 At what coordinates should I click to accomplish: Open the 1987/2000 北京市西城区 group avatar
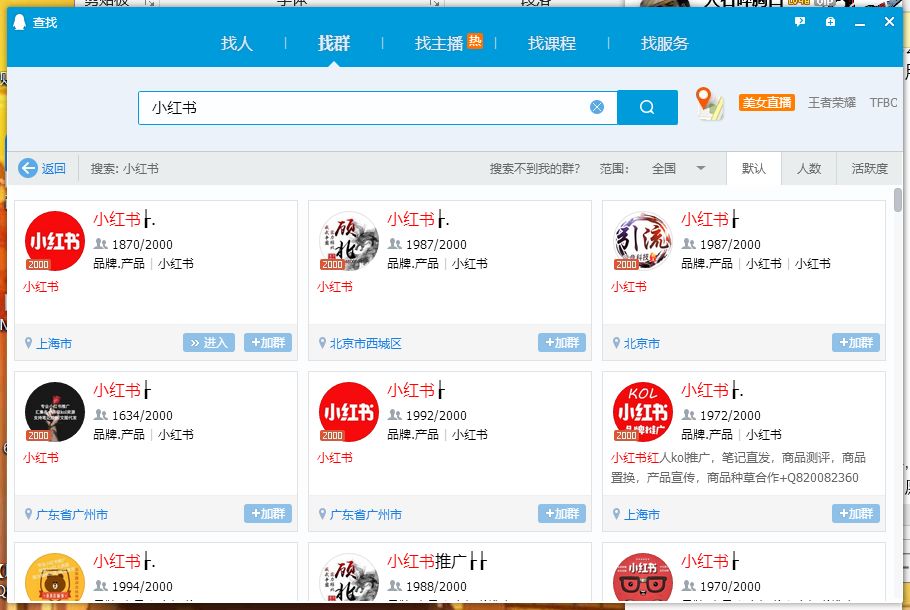349,241
